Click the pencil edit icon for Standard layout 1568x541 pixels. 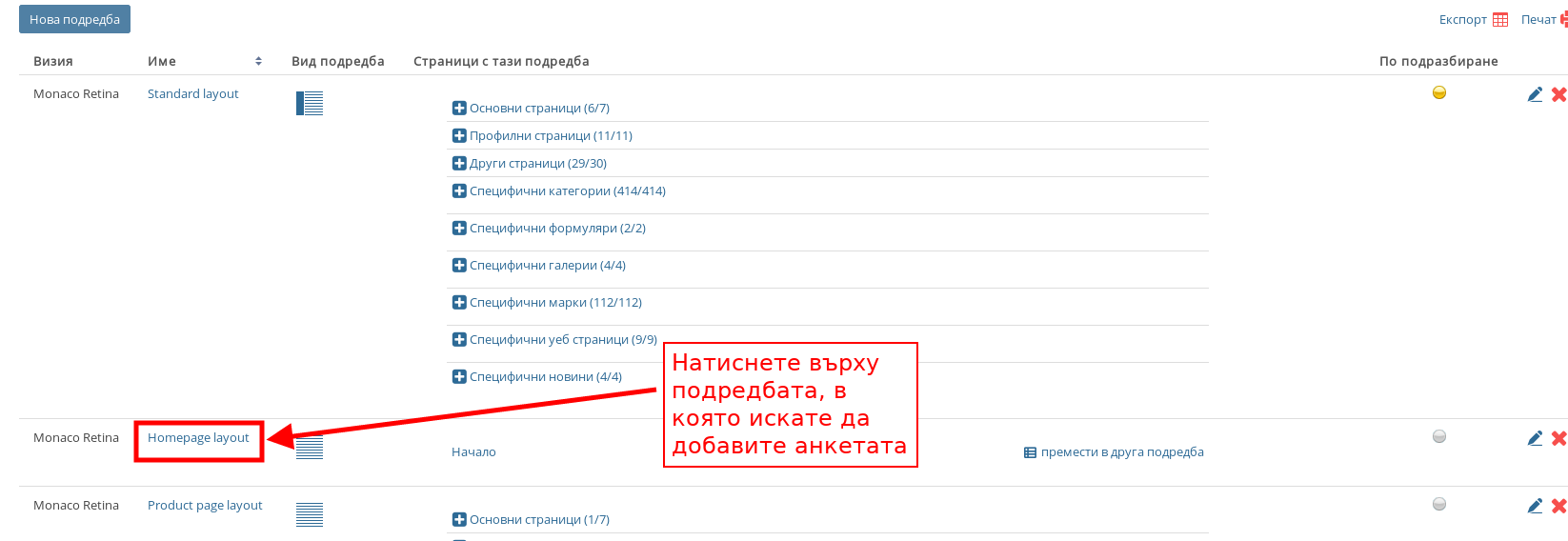coord(1535,94)
